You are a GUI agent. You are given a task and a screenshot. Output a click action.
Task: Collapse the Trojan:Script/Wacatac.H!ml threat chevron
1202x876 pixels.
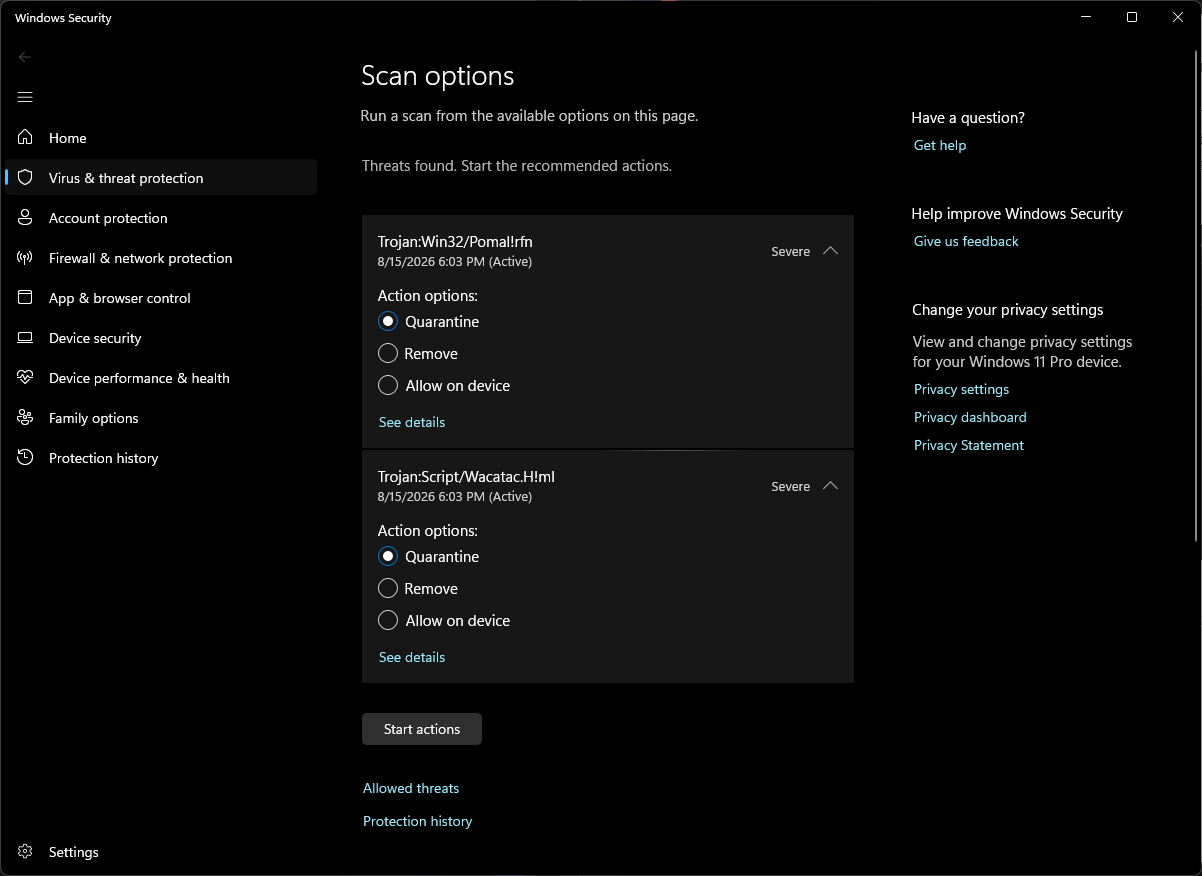(x=830, y=486)
